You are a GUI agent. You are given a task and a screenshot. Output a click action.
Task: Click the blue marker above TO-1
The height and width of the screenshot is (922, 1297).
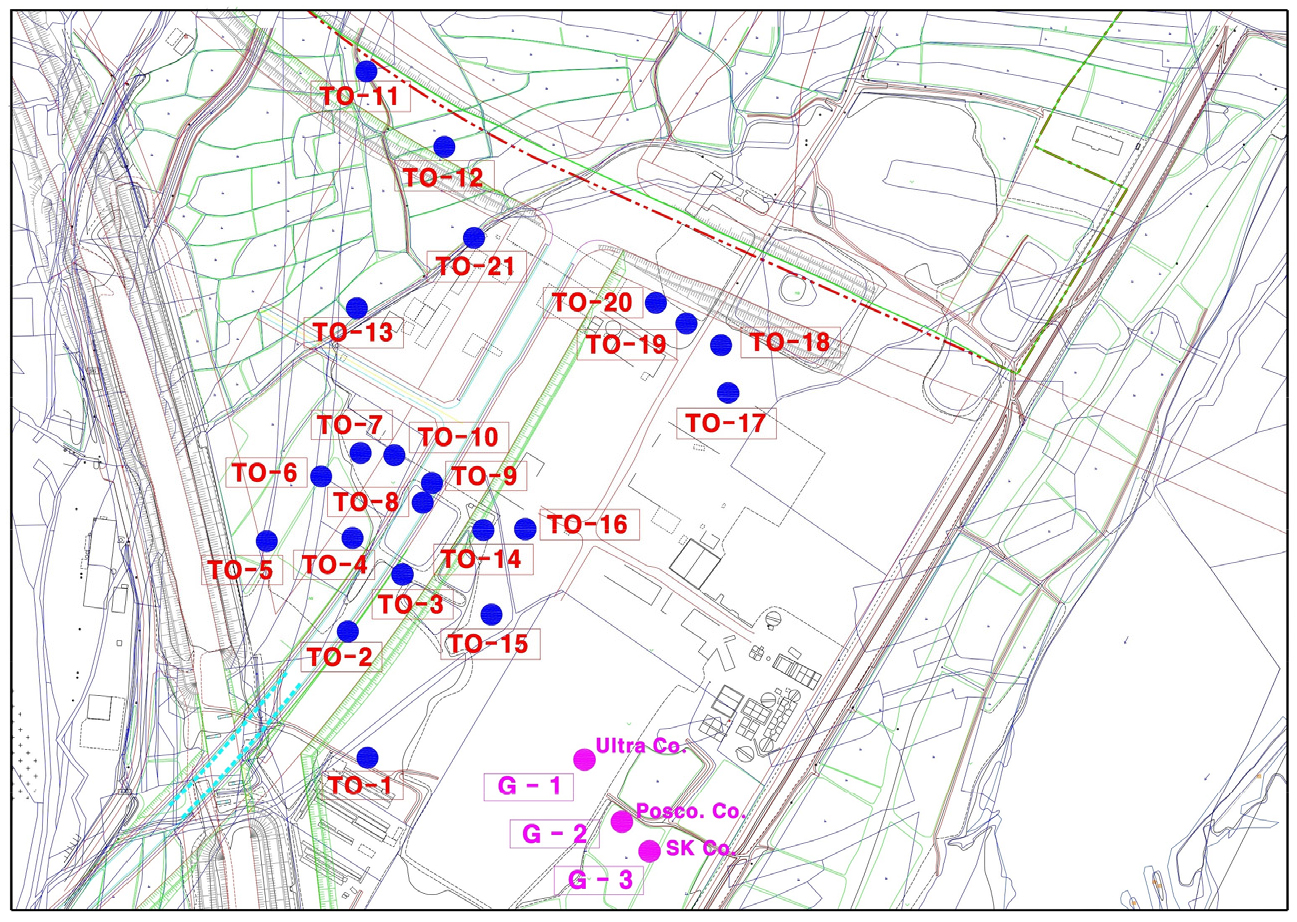[x=367, y=757]
